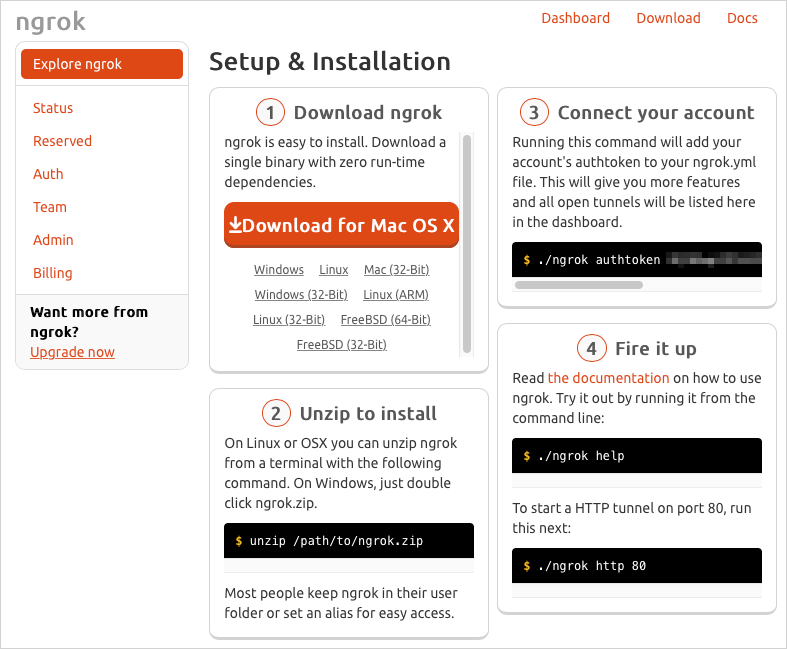Click the Connect your account heading

click(656, 112)
